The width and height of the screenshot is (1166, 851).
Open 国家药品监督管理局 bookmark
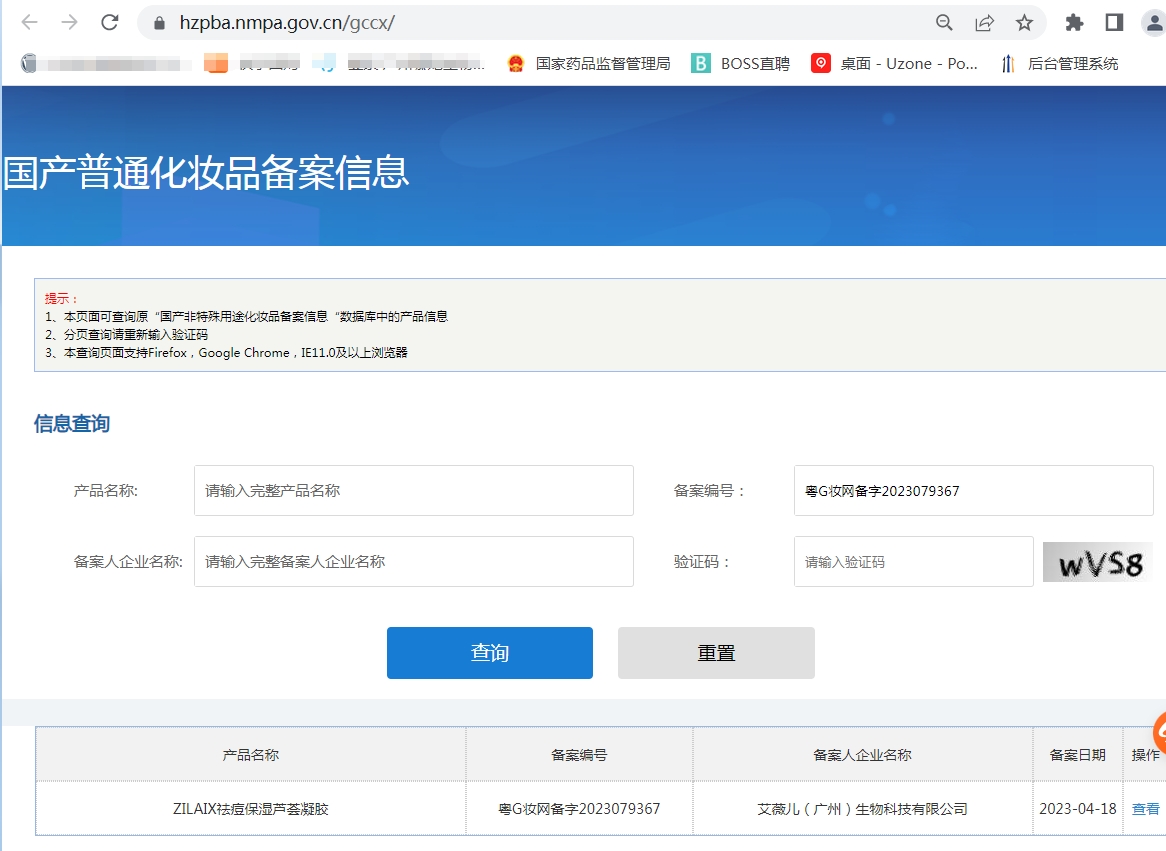588,63
